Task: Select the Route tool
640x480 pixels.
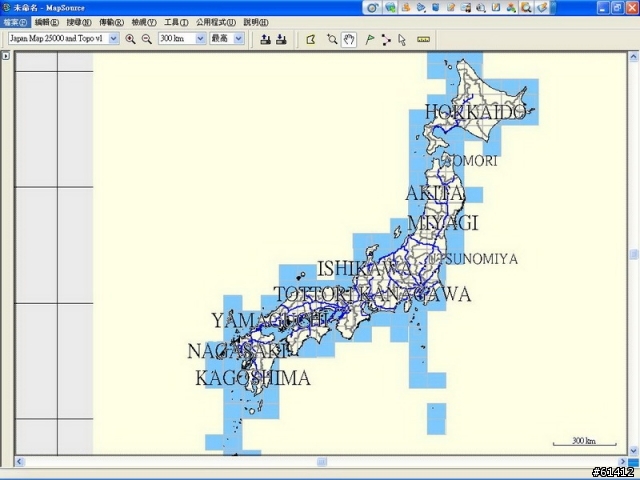Action: 386,40
